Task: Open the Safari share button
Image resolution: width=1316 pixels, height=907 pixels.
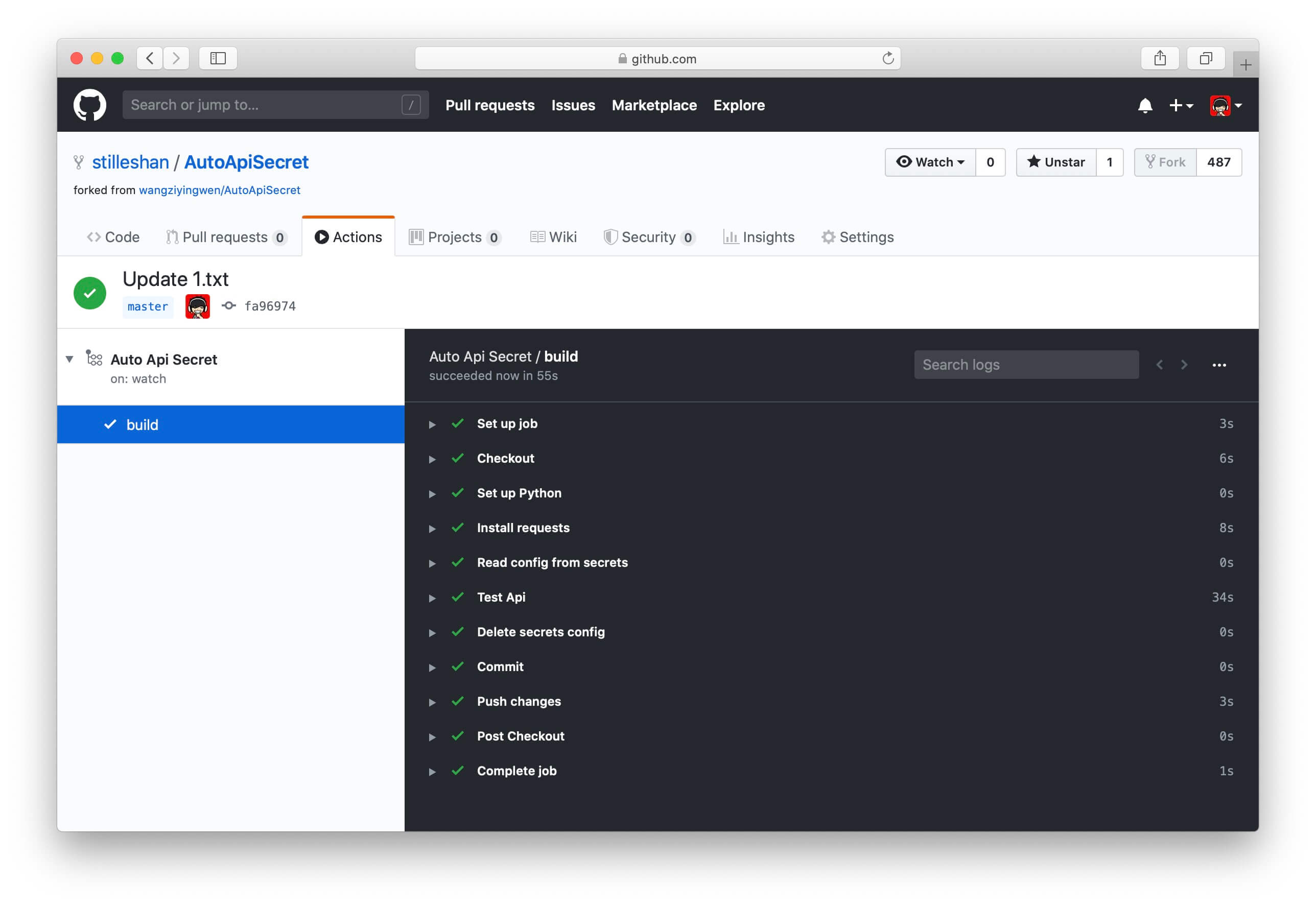Action: [x=1160, y=58]
